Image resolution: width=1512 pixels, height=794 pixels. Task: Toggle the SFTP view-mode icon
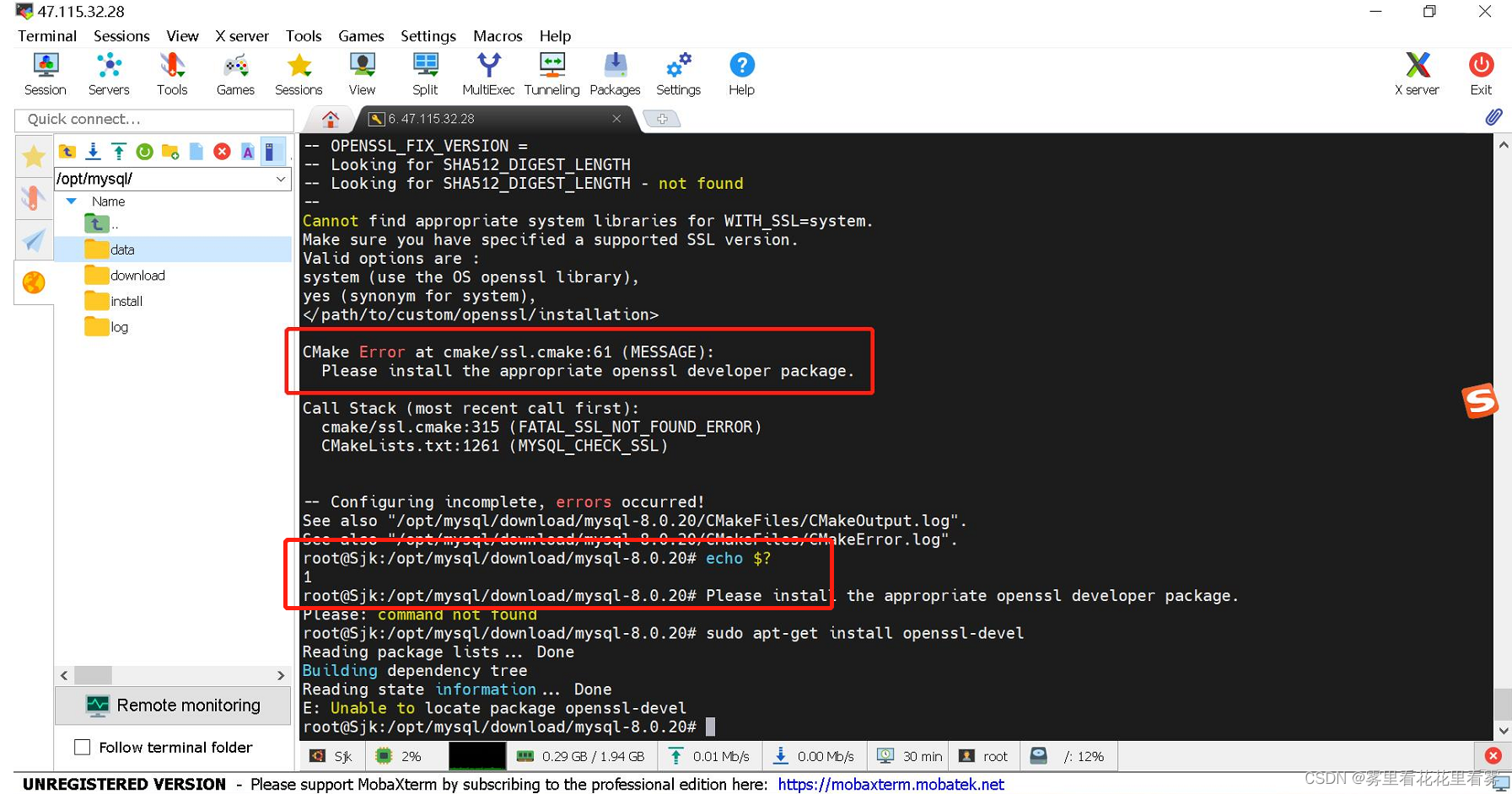[272, 152]
